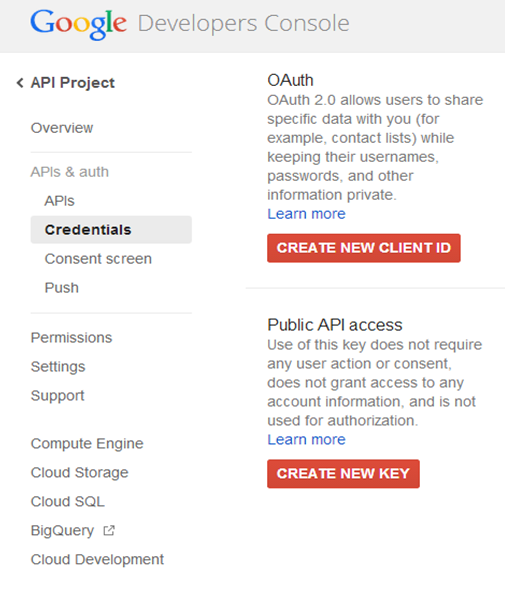Open the Support page
This screenshot has height=593, width=505.
click(57, 396)
